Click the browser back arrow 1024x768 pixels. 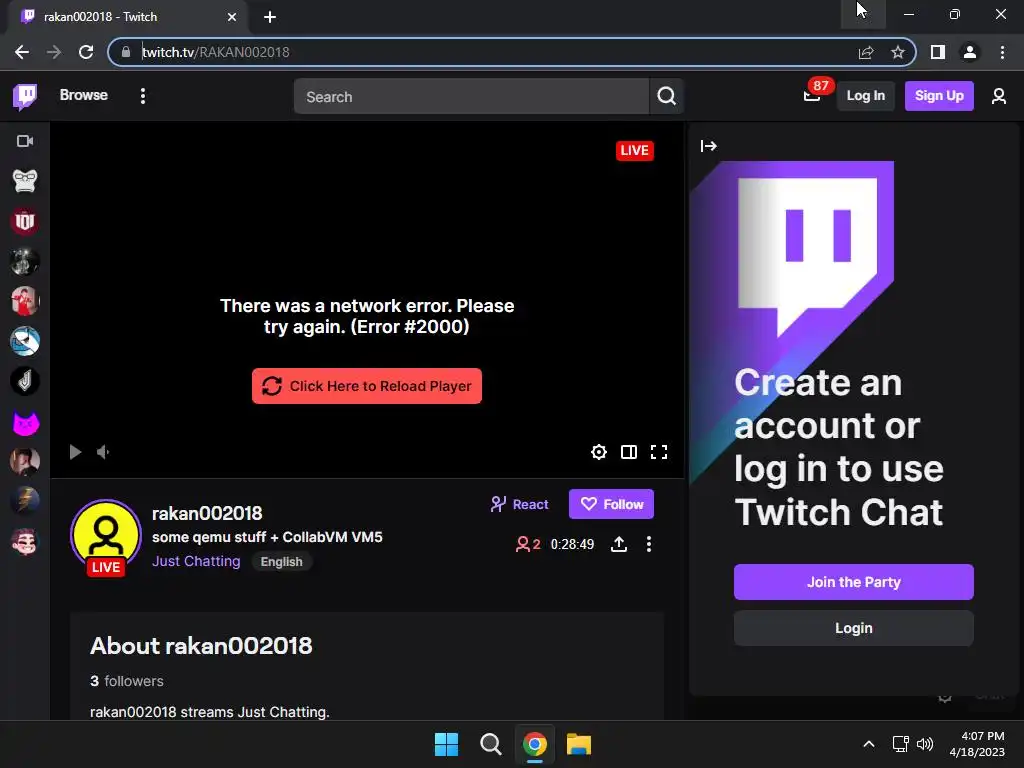(22, 52)
